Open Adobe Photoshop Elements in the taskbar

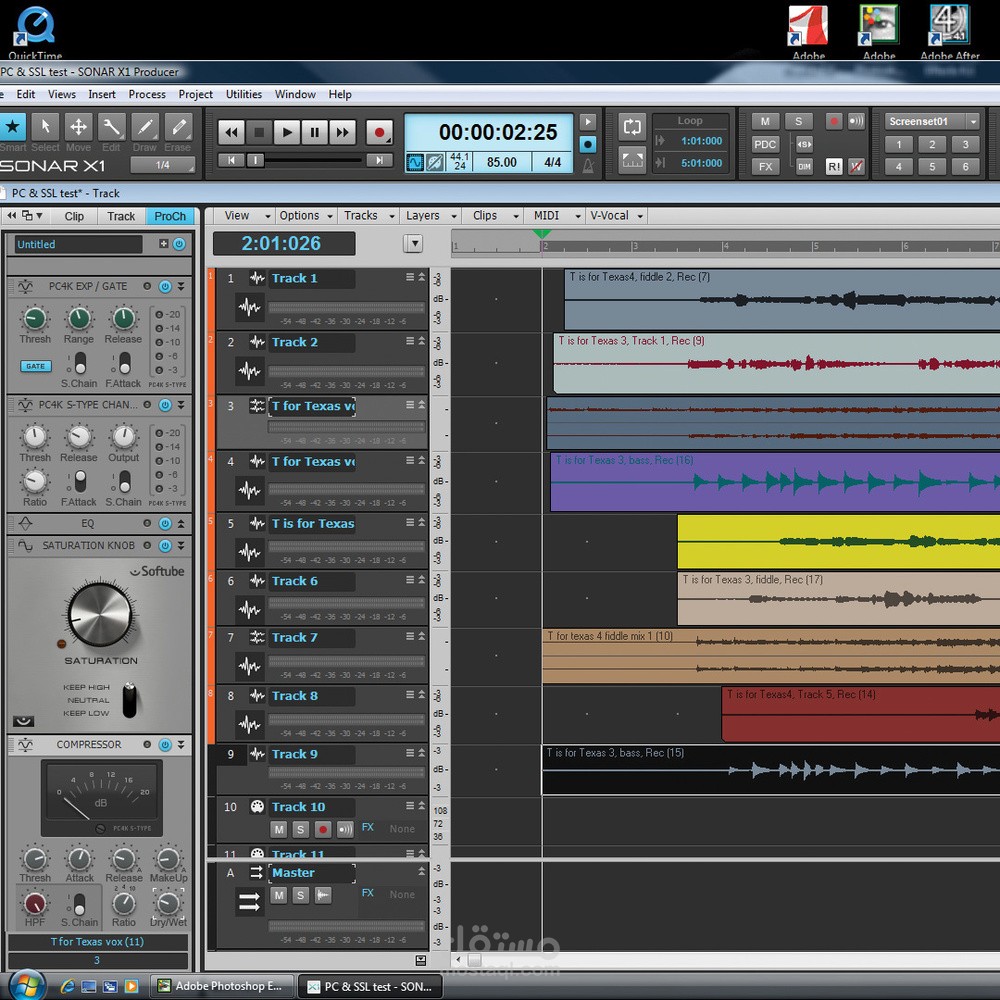223,986
